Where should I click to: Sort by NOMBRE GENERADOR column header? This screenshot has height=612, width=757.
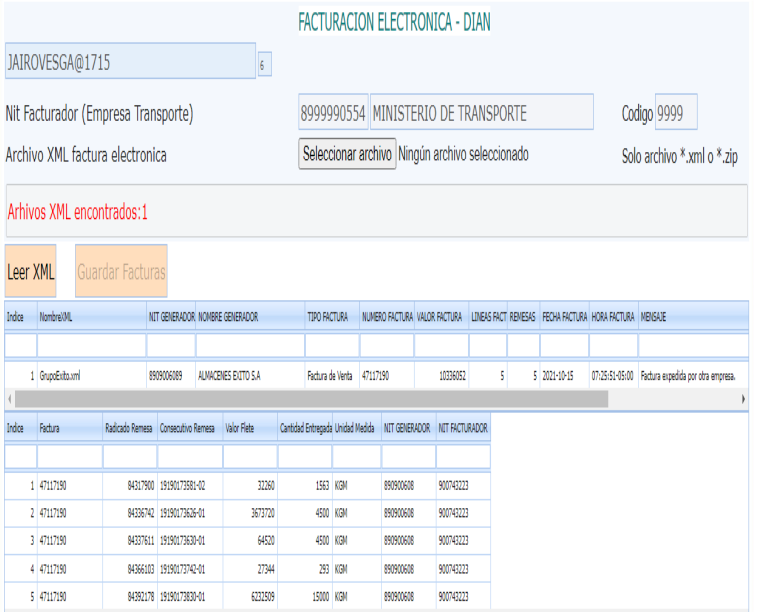[250, 317]
